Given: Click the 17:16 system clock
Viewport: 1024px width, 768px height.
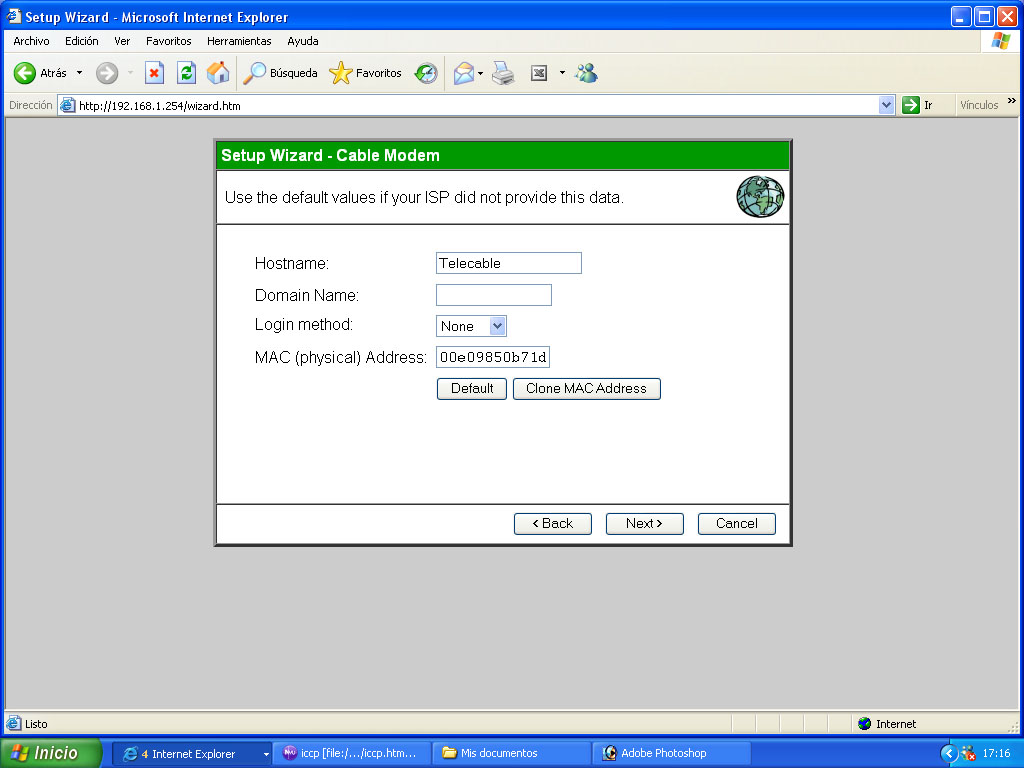Looking at the screenshot, I should pos(997,754).
